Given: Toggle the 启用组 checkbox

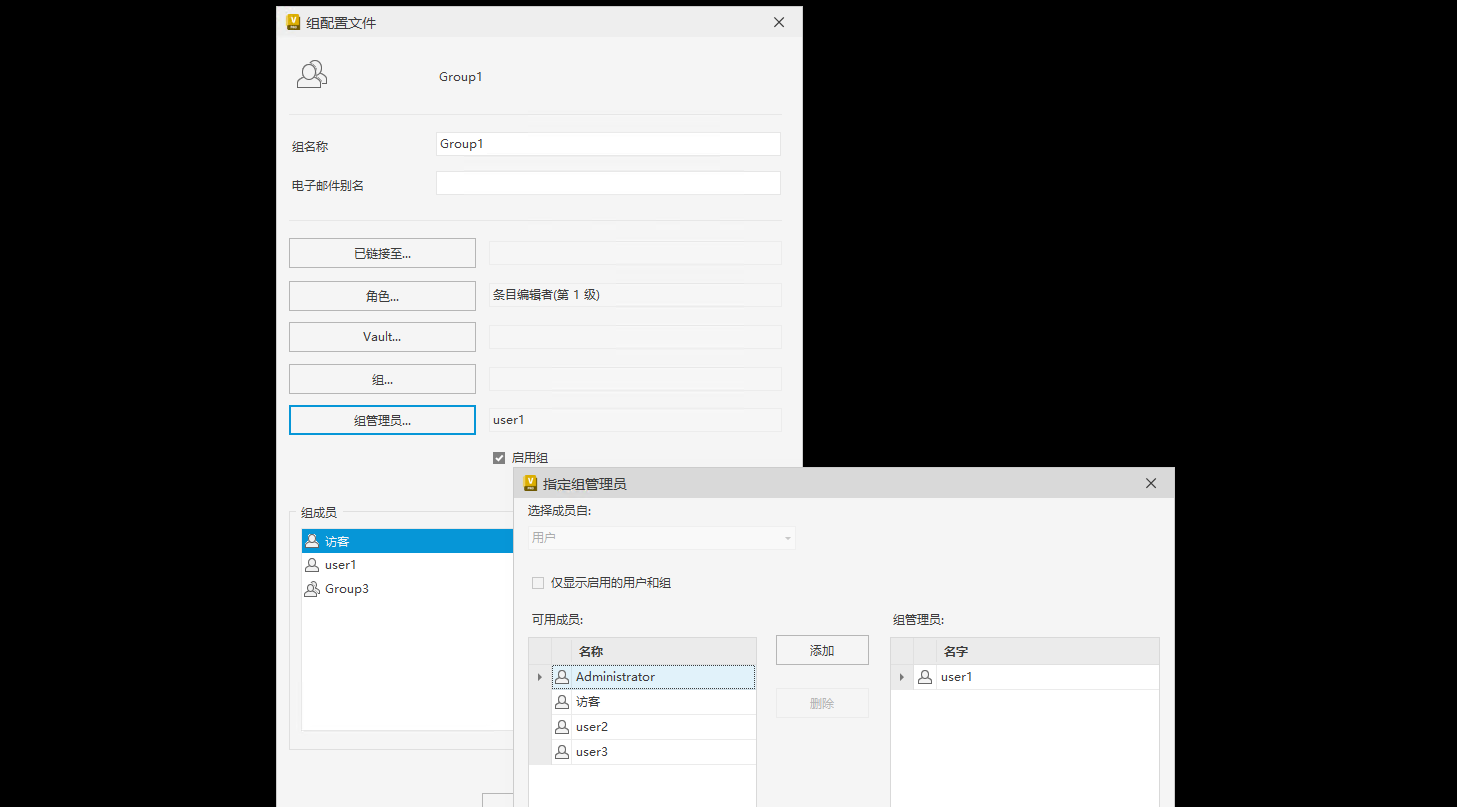Looking at the screenshot, I should coord(499,458).
